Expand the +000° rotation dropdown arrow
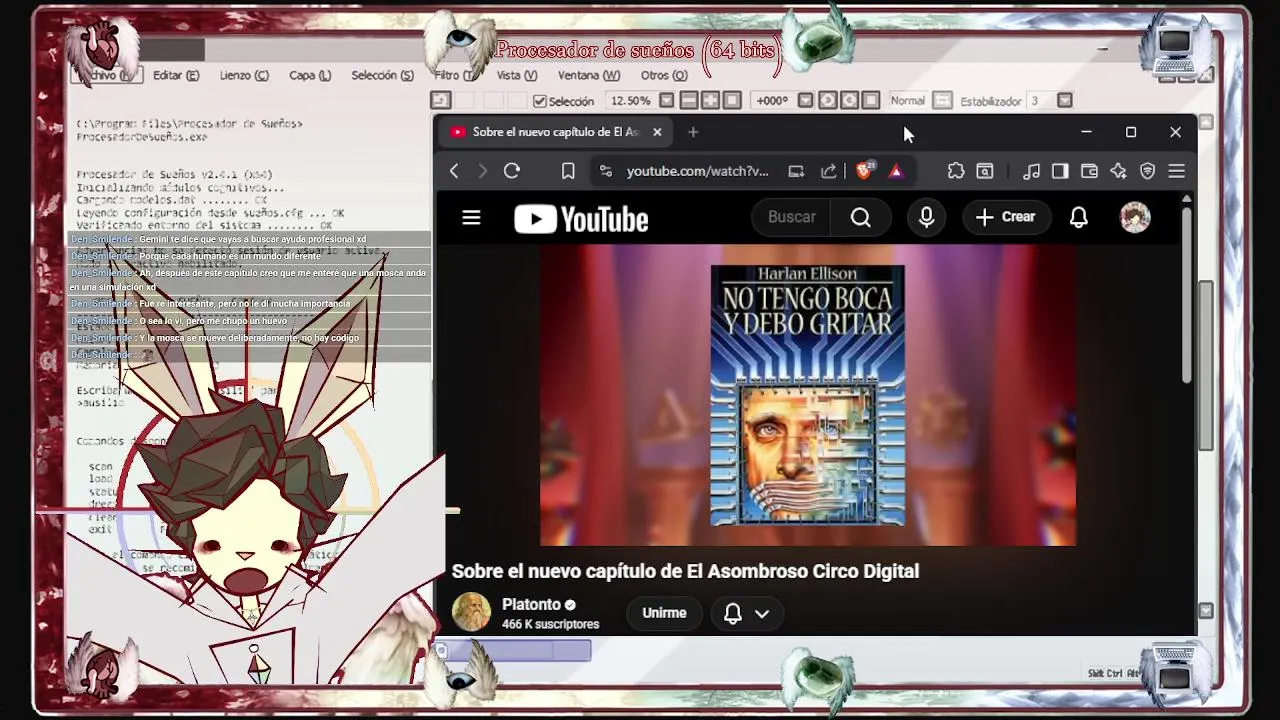 [804, 101]
